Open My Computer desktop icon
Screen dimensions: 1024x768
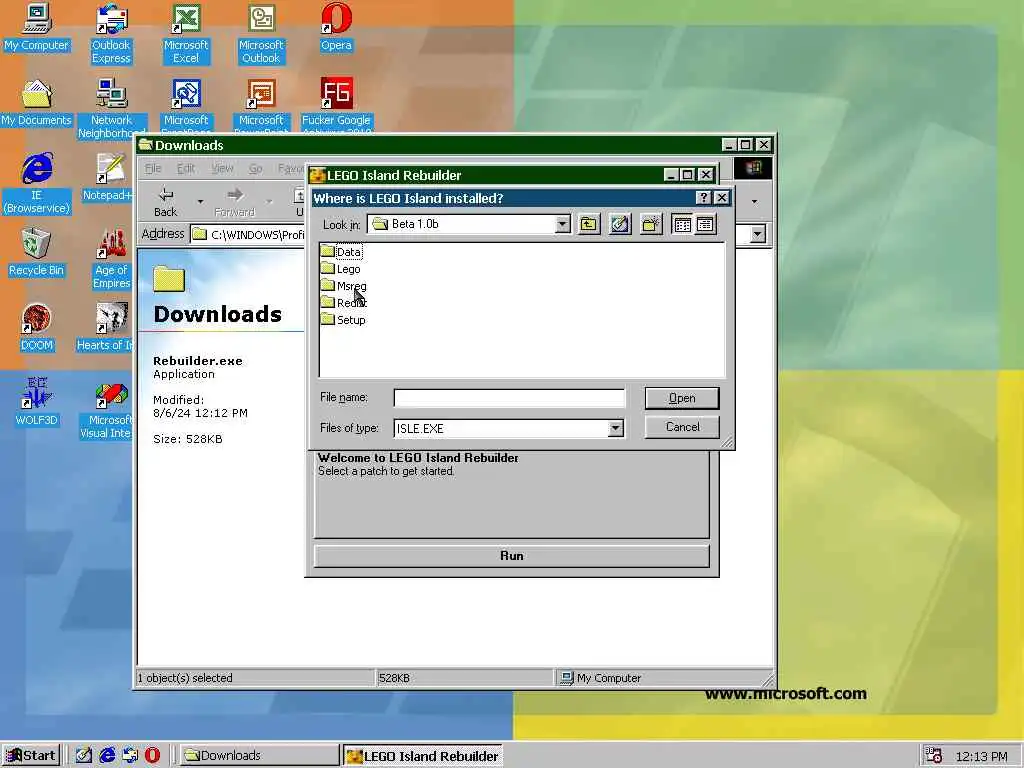36,27
